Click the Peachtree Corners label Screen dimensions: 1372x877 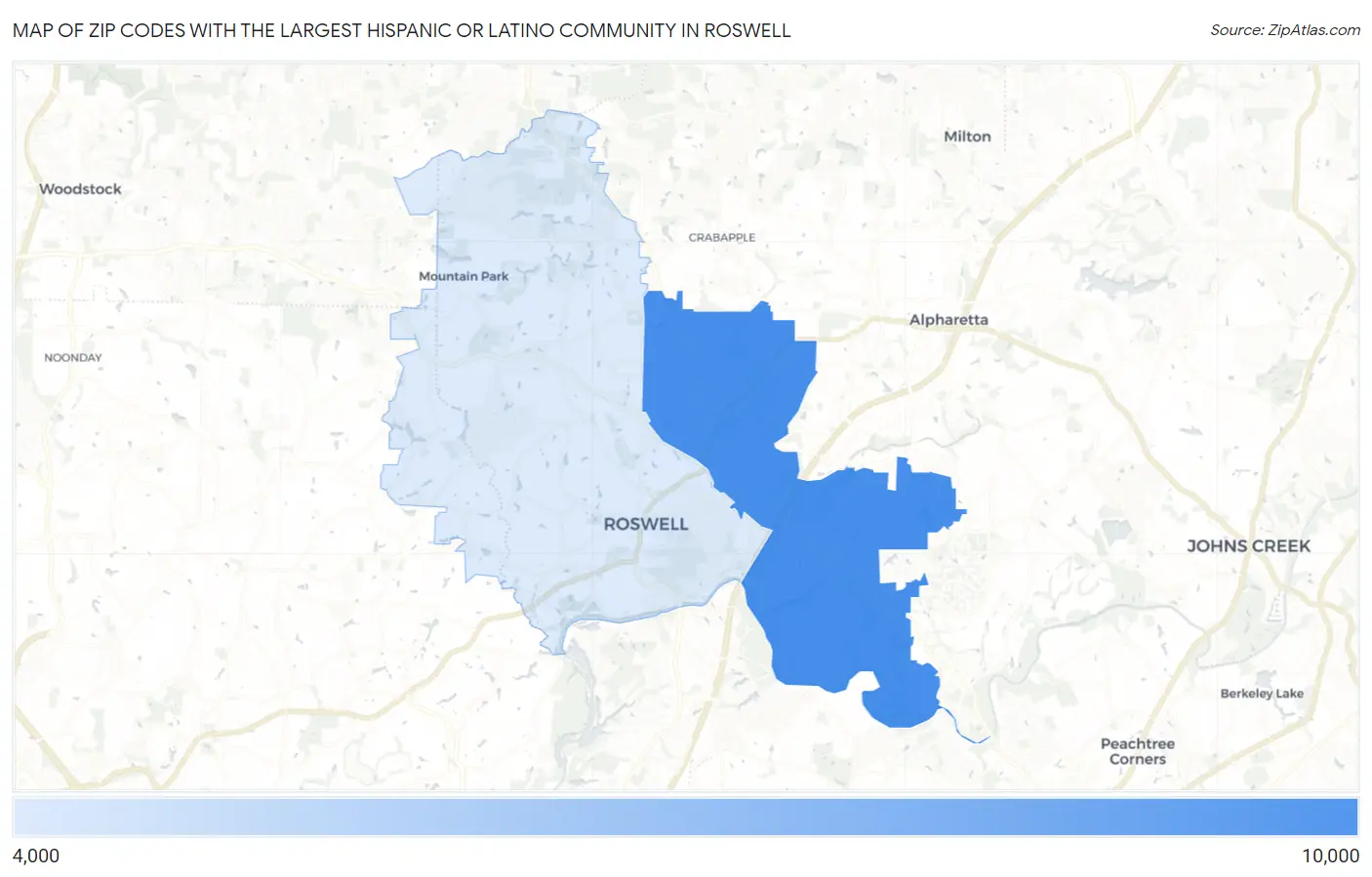1138,751
